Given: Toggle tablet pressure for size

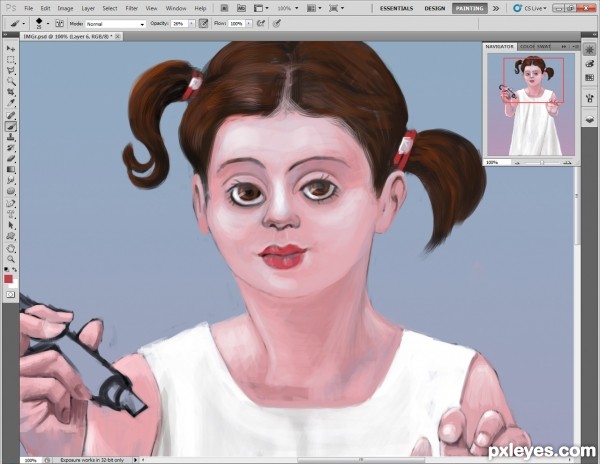Looking at the screenshot, I should (277, 23).
